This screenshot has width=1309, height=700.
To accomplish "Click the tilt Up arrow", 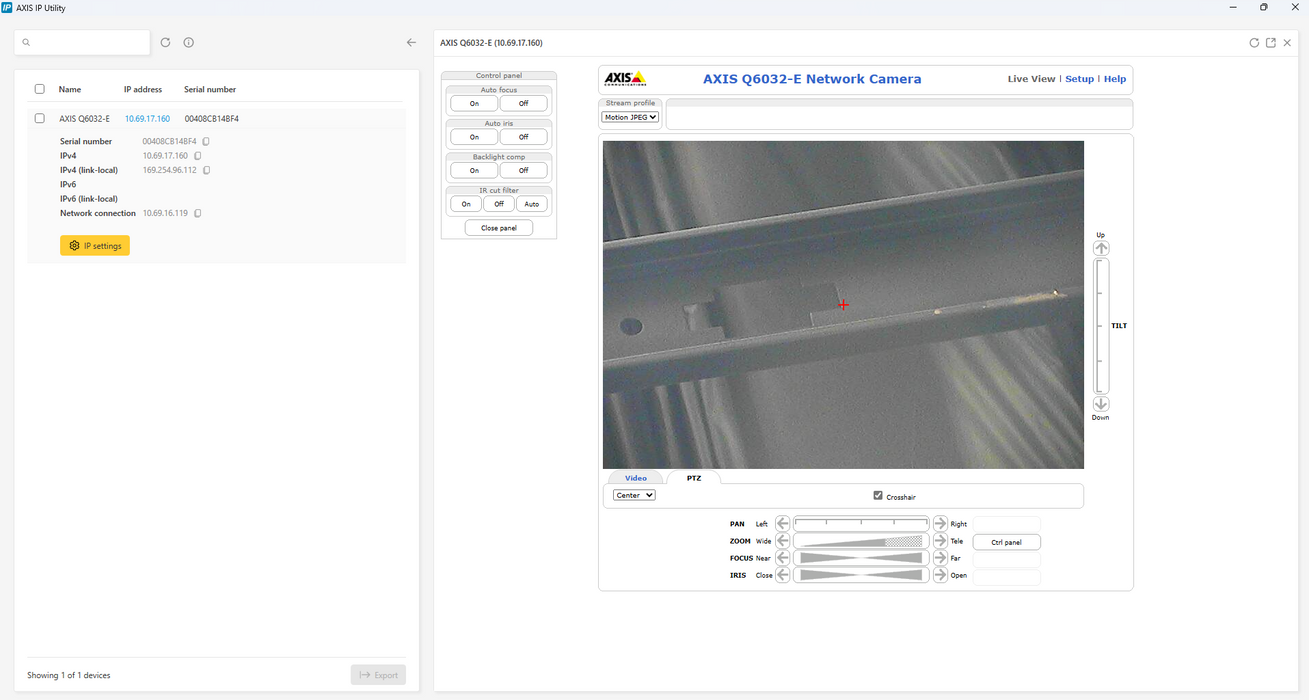I will pyautogui.click(x=1101, y=248).
